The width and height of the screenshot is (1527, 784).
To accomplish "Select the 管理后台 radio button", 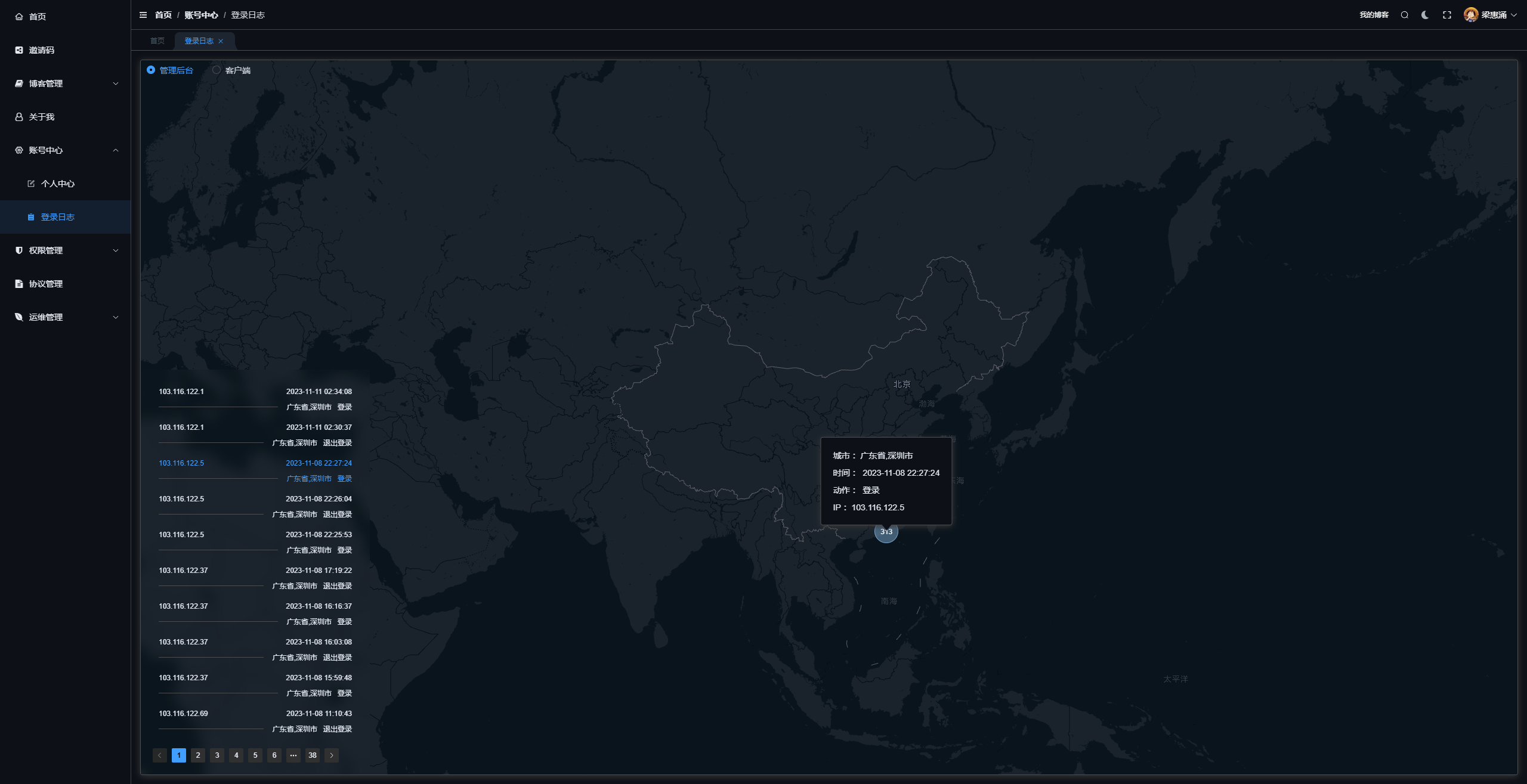I will (x=151, y=70).
